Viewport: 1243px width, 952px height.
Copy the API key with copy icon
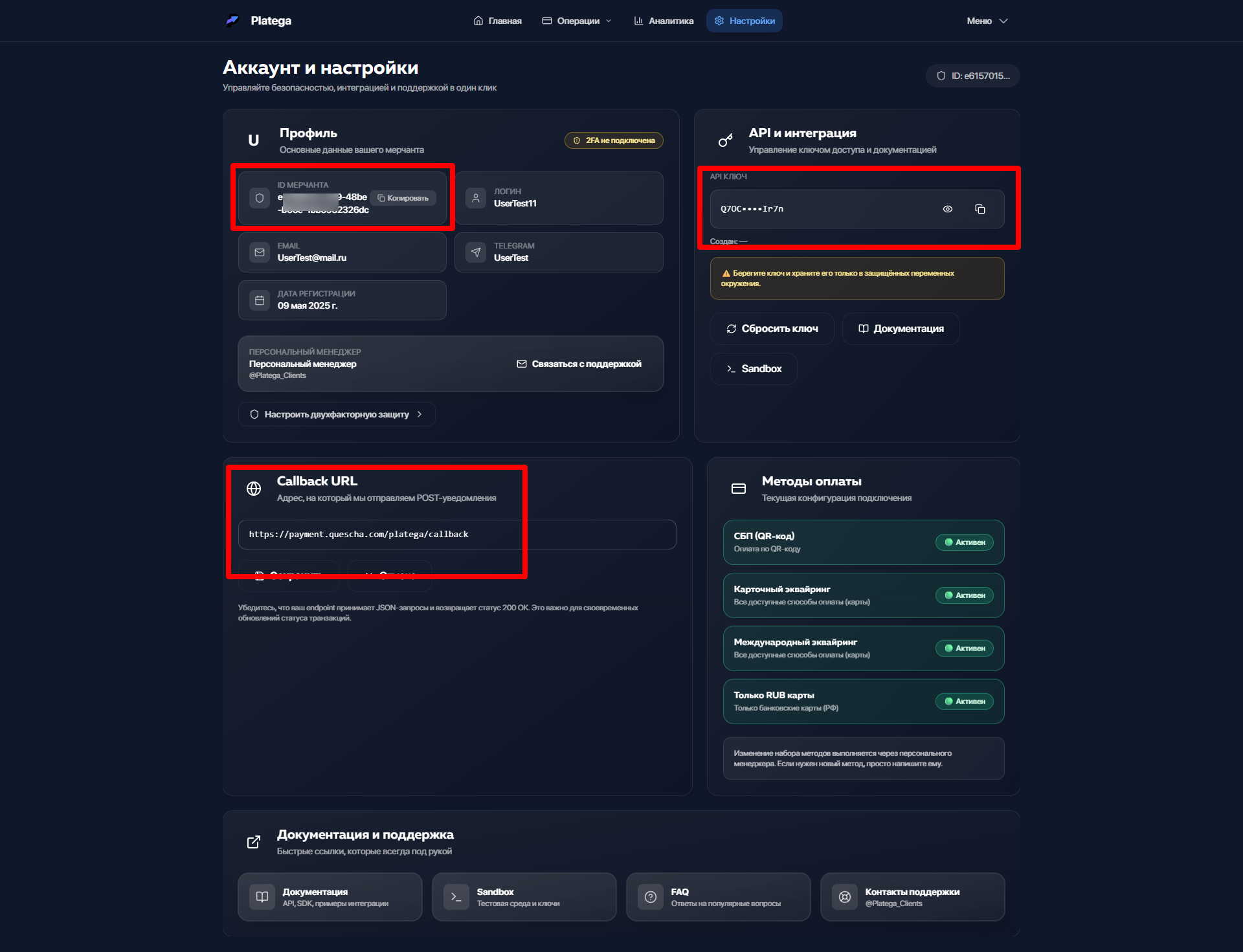coord(980,209)
